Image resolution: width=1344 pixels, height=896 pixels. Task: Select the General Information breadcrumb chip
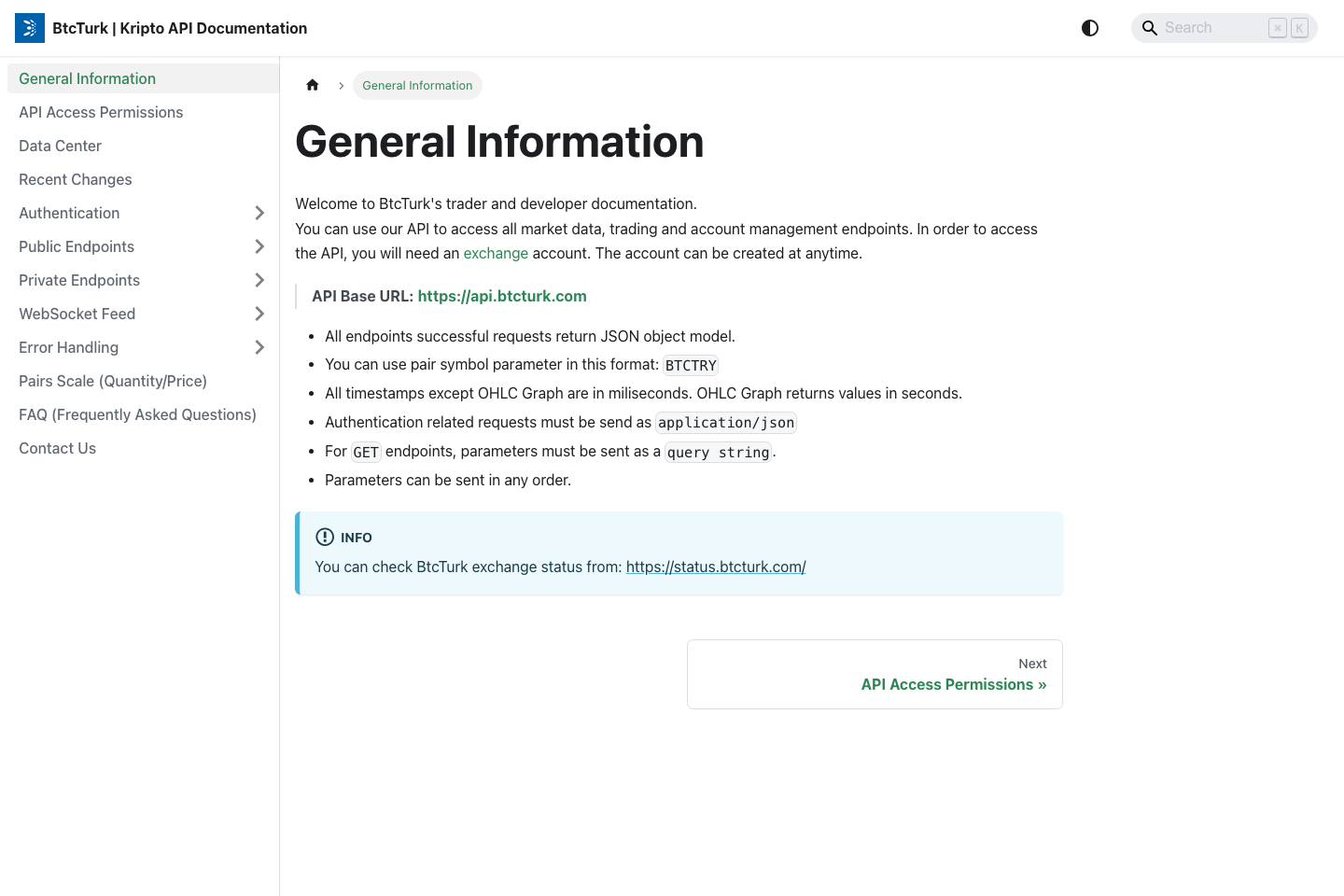(417, 85)
